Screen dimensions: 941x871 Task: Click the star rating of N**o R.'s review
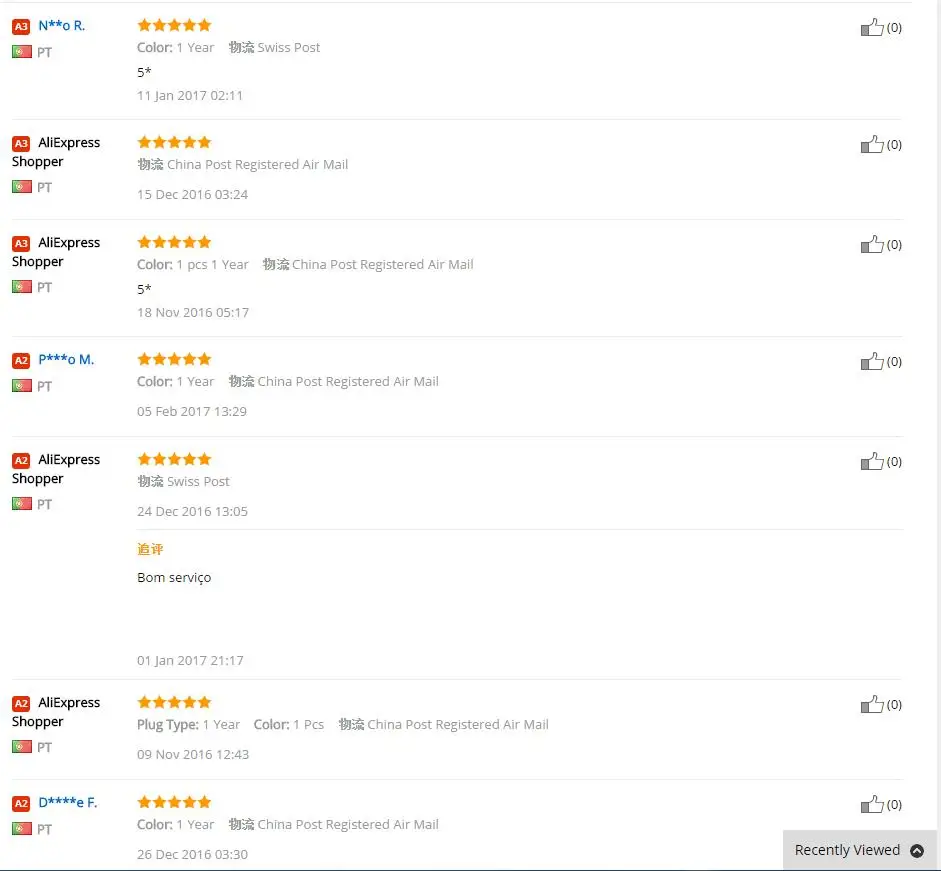point(174,25)
